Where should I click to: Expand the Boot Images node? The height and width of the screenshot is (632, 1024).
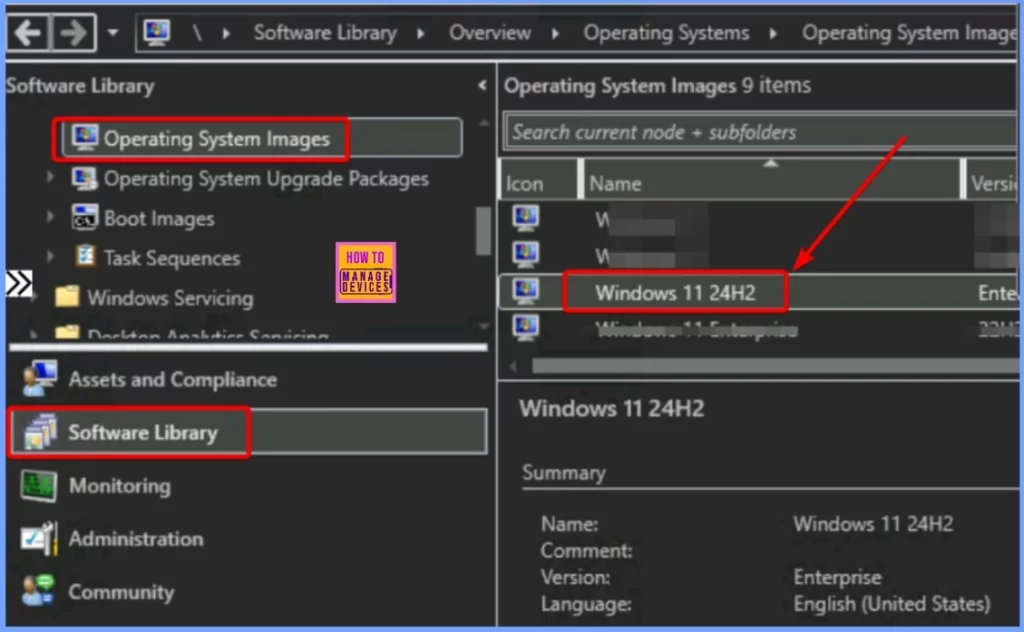(x=50, y=216)
